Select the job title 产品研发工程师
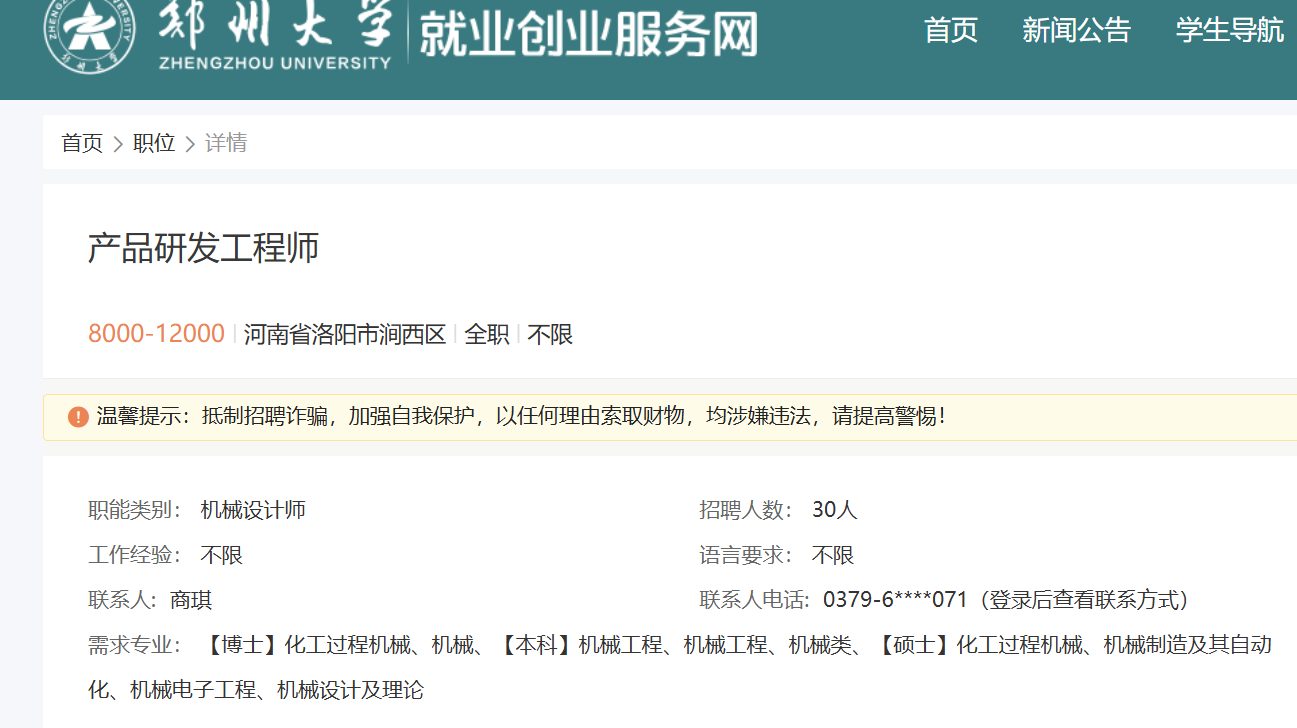Screen dimensions: 1297x728 coord(203,248)
